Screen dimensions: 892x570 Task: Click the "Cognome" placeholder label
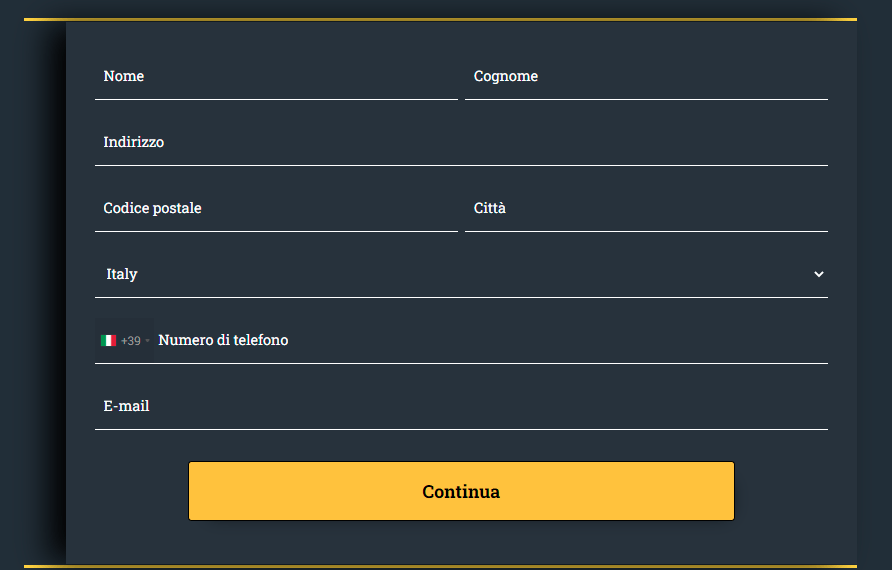click(506, 76)
